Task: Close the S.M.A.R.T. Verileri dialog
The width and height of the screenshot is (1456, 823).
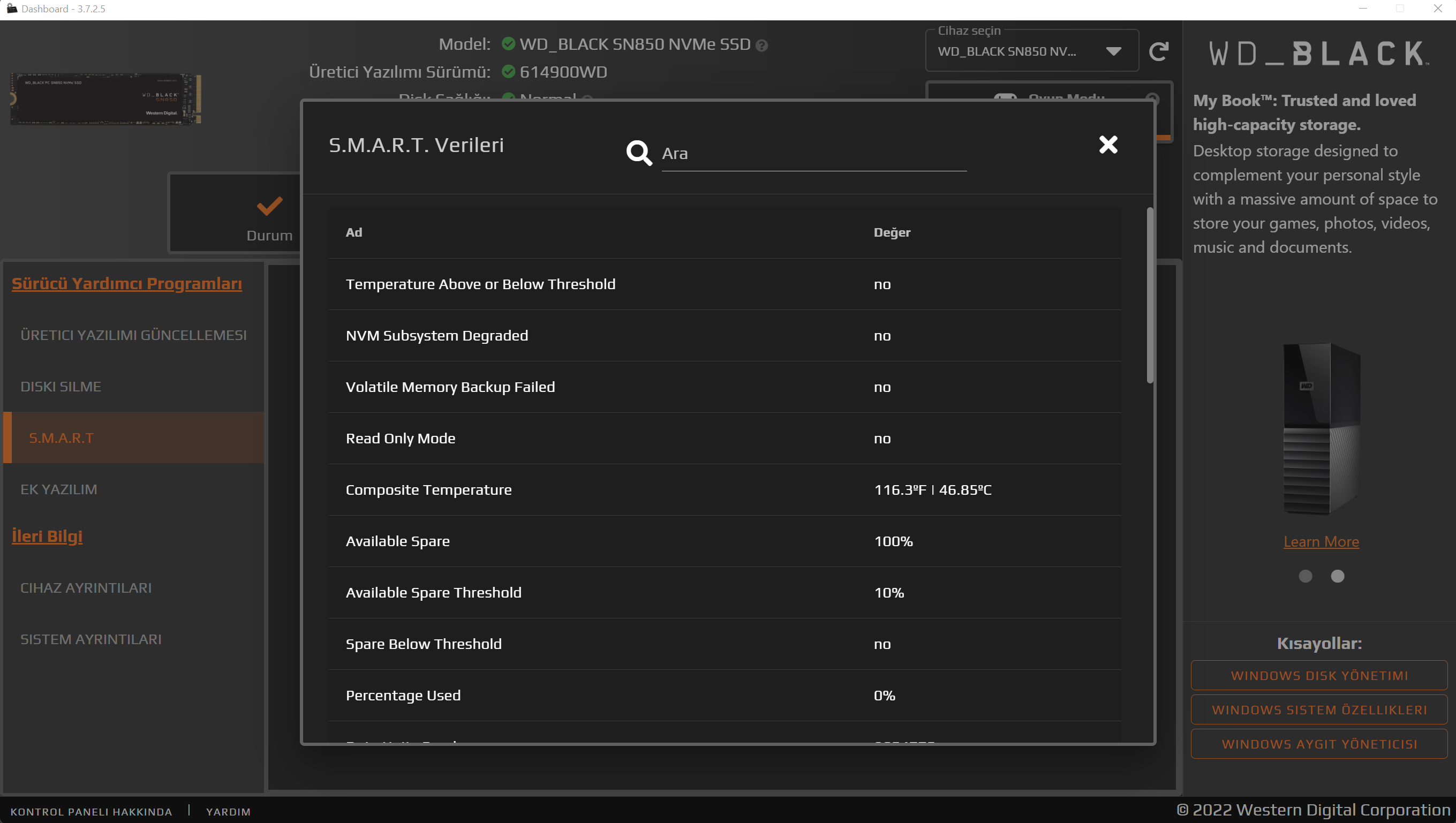Action: pyautogui.click(x=1108, y=145)
